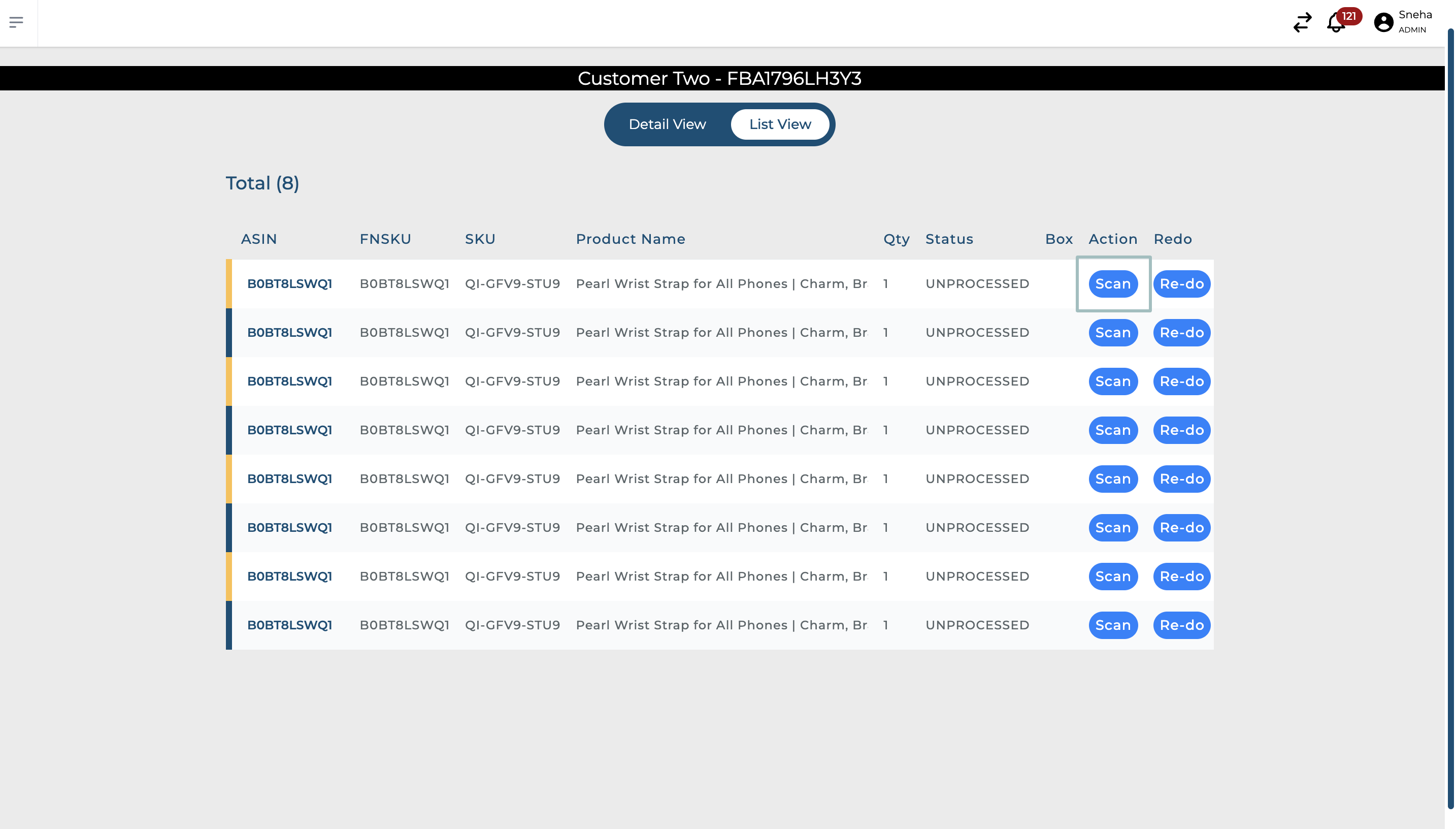Open ASIN link in the last row
1456x829 pixels.
(289, 625)
